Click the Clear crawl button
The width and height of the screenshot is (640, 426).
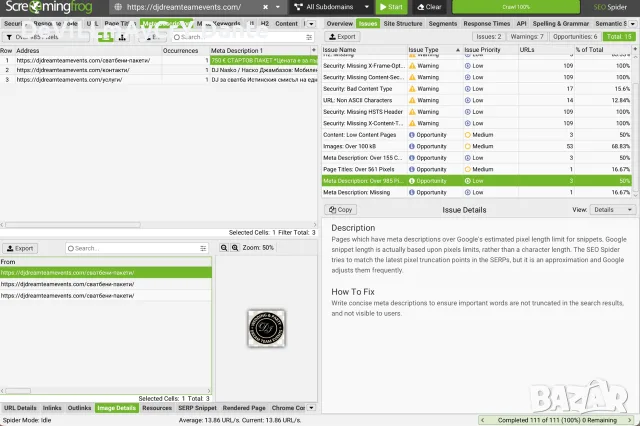click(429, 7)
